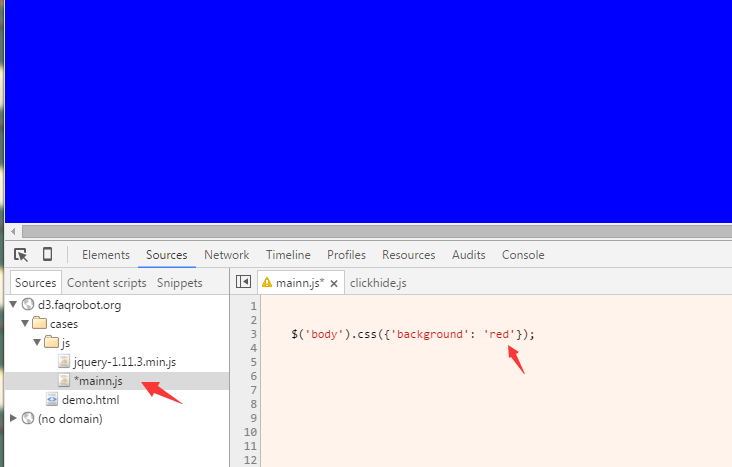Switch to Content scripts sub-tab
The height and width of the screenshot is (467, 732).
tap(106, 283)
